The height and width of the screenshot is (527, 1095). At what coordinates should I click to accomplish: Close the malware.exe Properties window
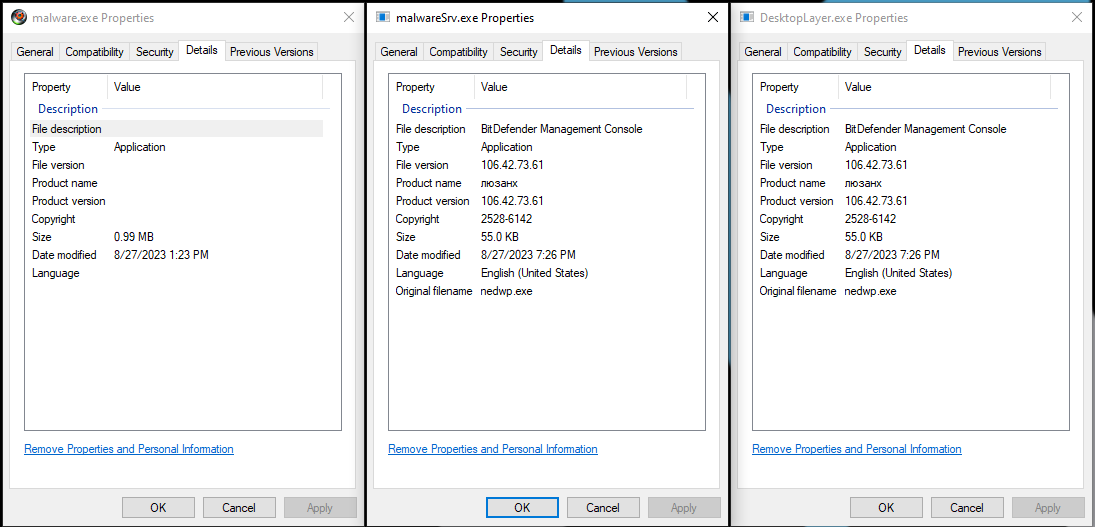349,18
